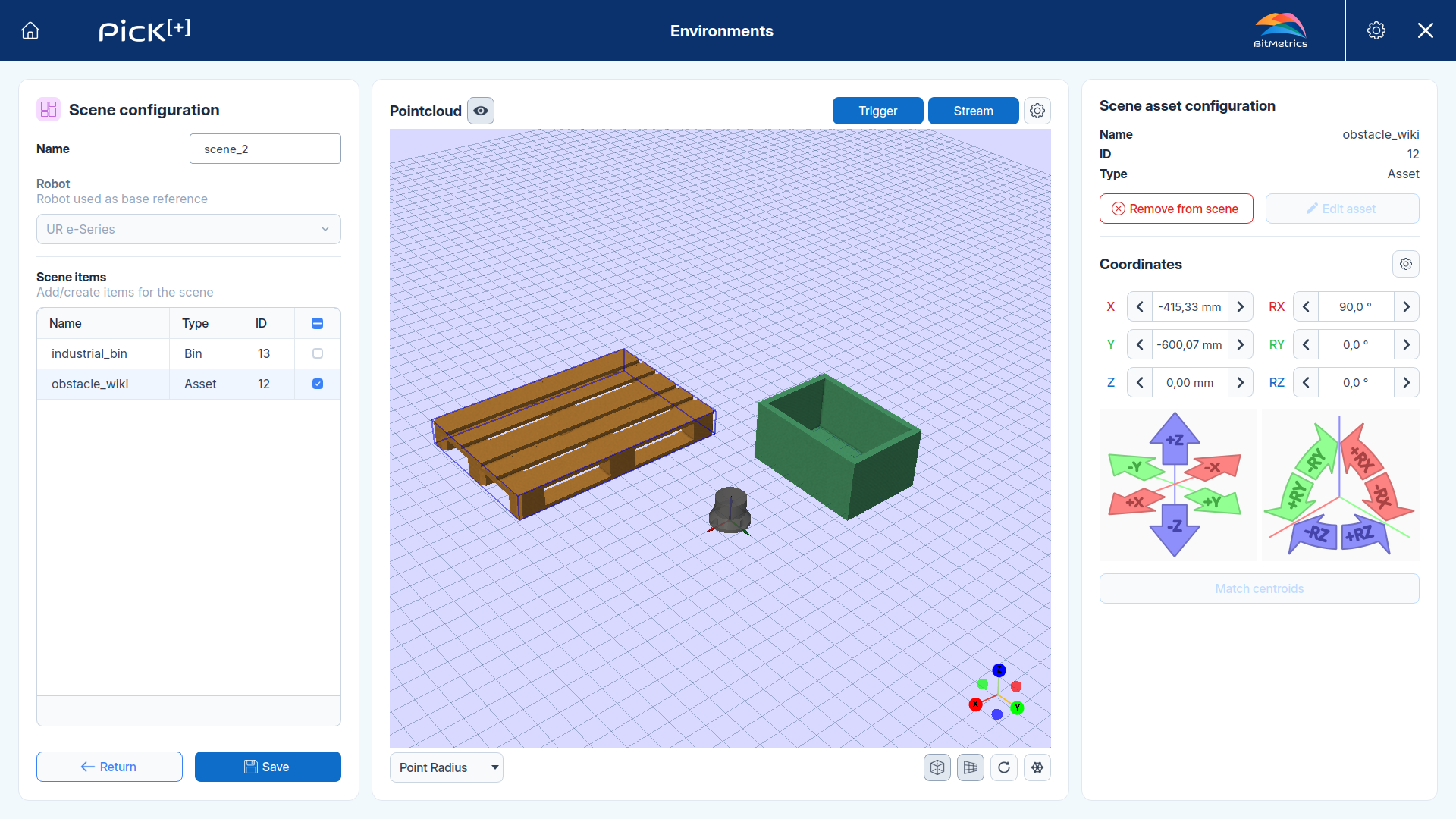Check the industrial_bin row checkbox
Screen dimensions: 1456x819
318,353
